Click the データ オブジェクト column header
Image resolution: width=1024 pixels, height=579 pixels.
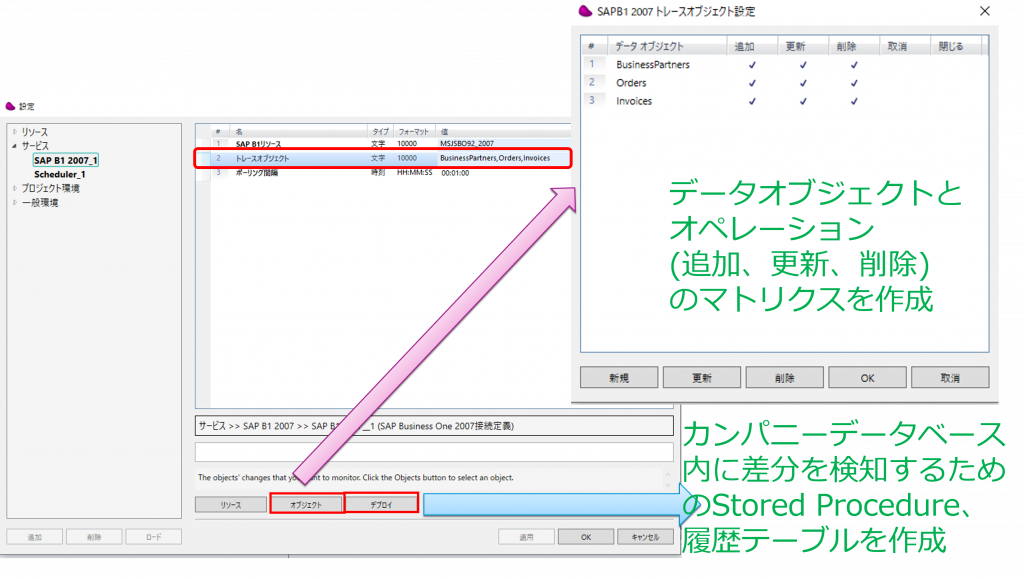[x=650, y=46]
